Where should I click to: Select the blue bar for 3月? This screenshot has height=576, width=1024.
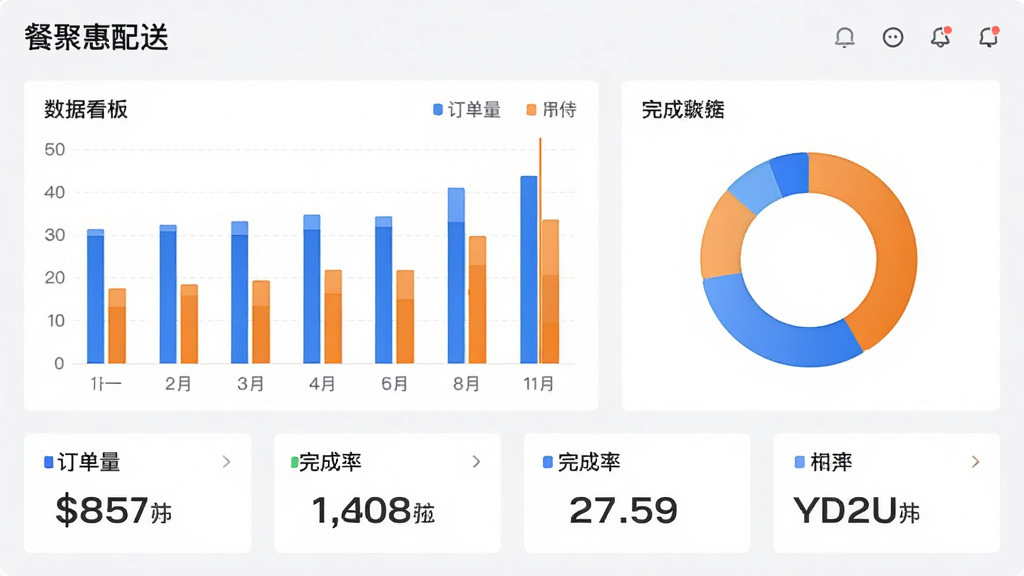pos(240,293)
